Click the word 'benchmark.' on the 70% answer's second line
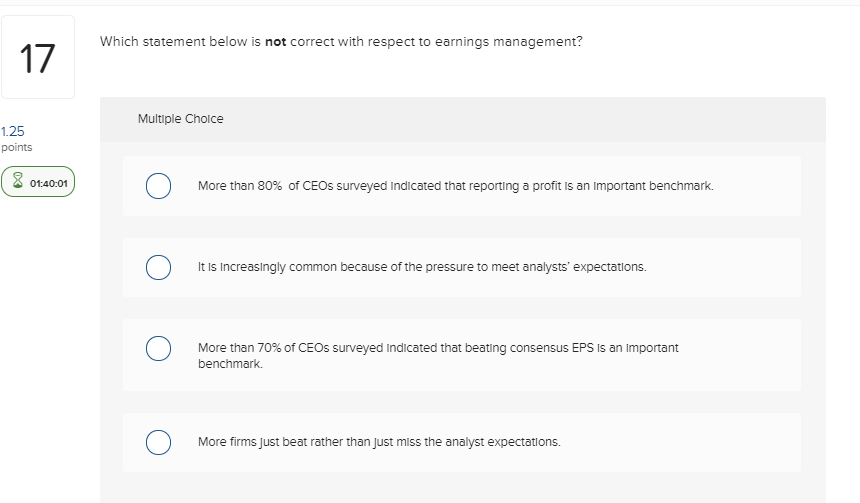The width and height of the screenshot is (860, 503). [231, 364]
